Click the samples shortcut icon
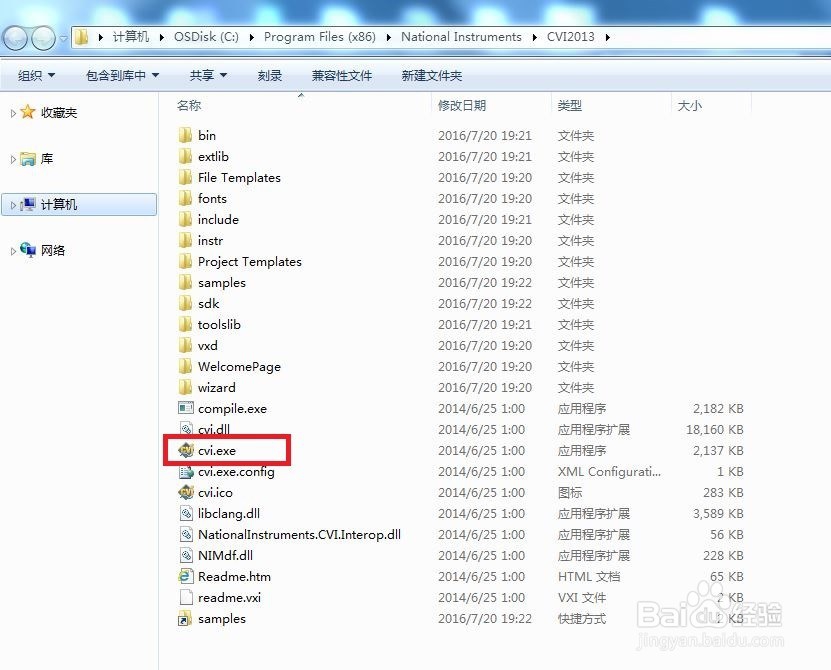This screenshot has height=670, width=831. pyautogui.click(x=185, y=619)
